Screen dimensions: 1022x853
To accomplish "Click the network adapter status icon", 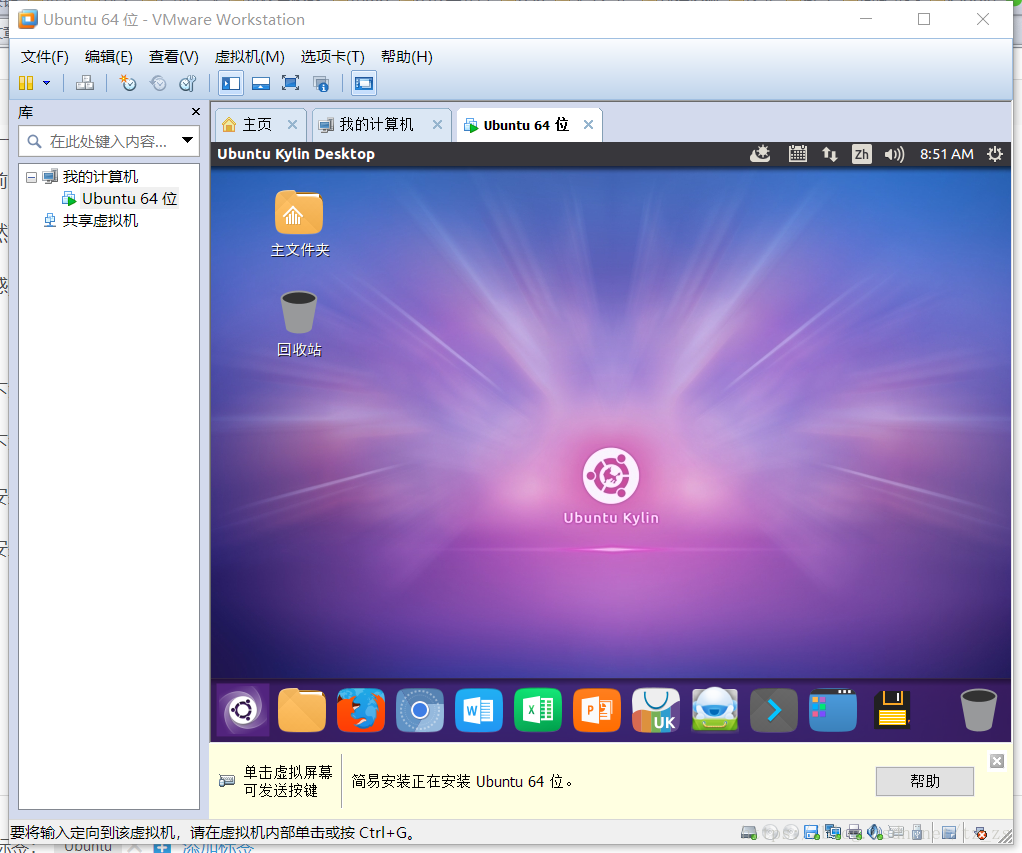I will coord(833,832).
